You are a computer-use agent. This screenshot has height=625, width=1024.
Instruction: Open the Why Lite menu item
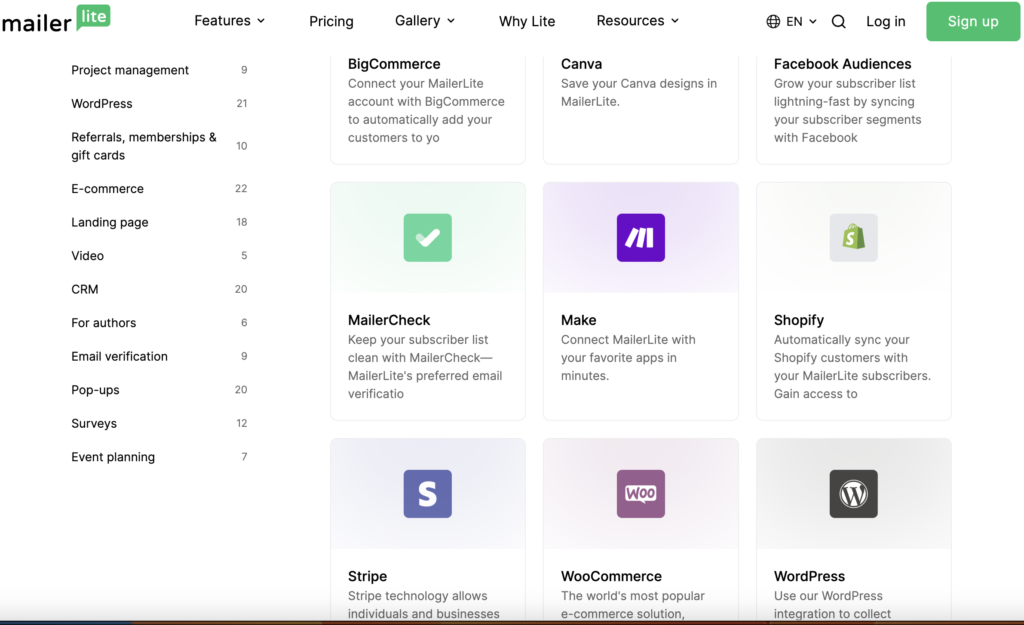point(527,21)
